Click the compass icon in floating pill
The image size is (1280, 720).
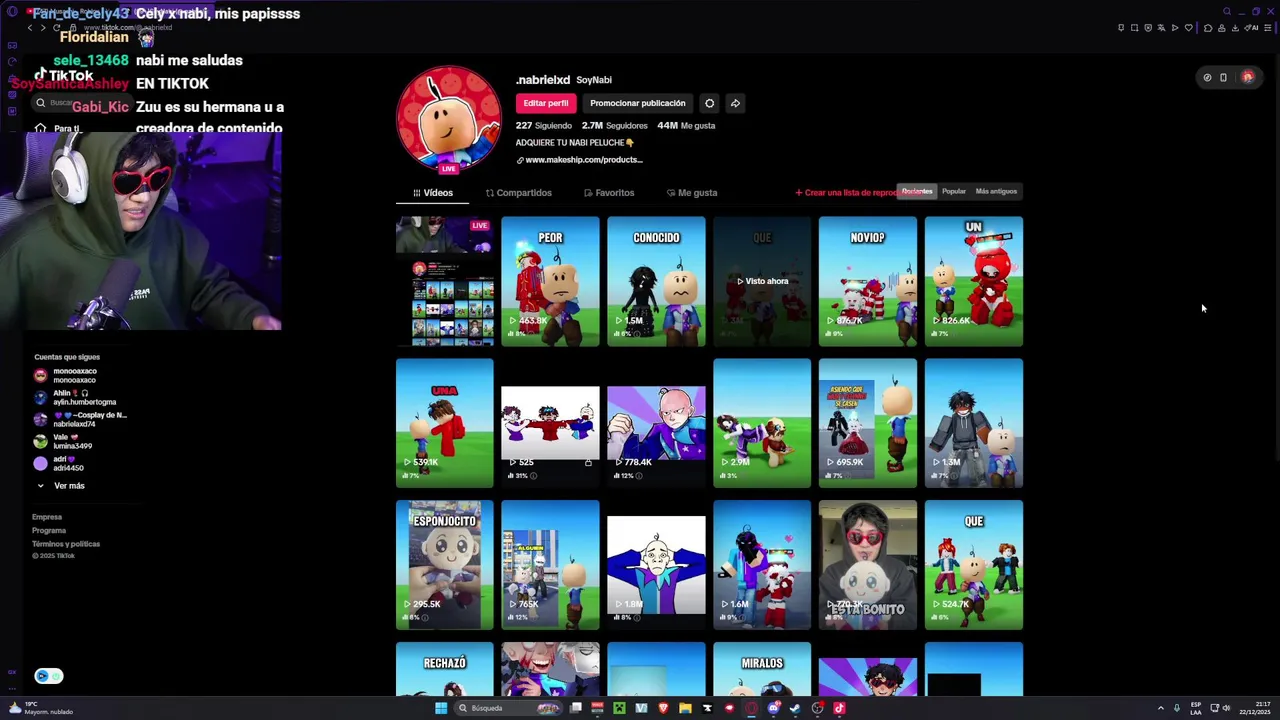(1207, 77)
